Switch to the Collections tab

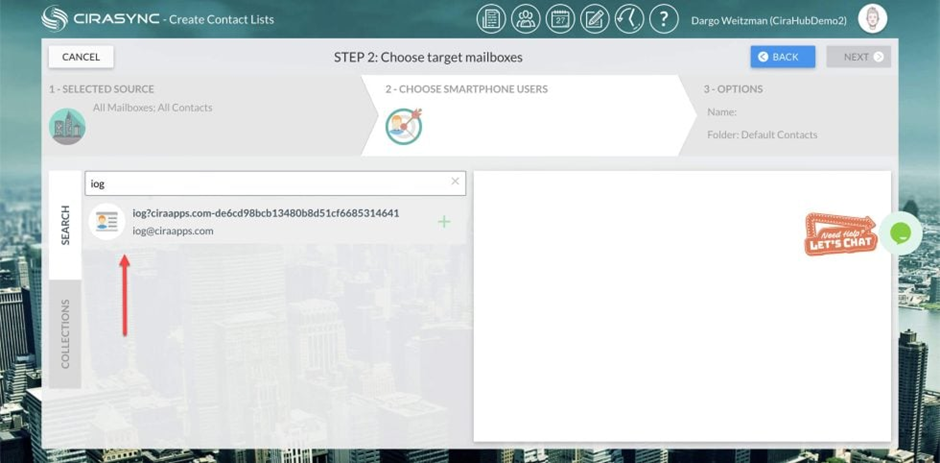tap(65, 334)
